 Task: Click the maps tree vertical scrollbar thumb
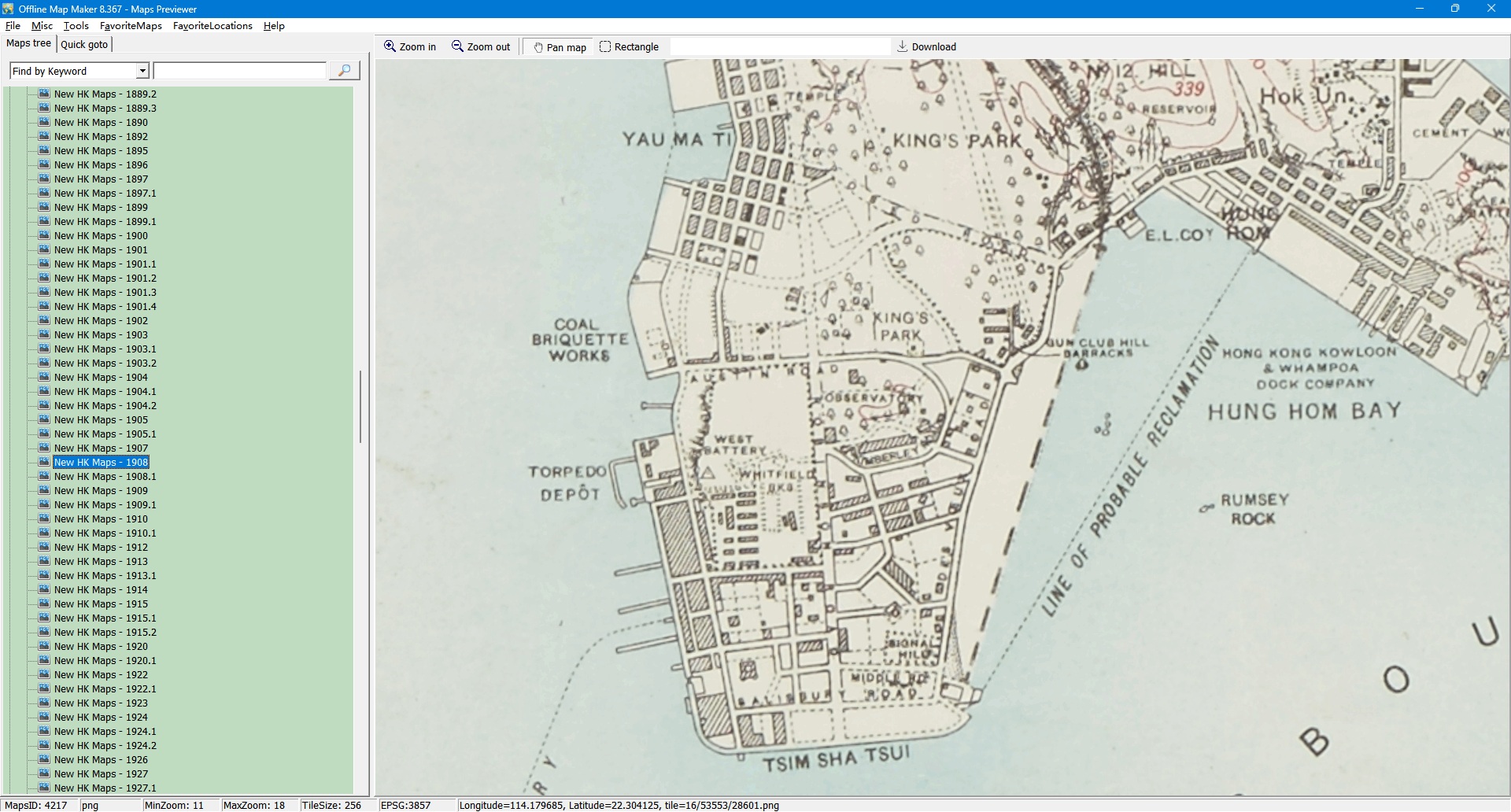[360, 406]
